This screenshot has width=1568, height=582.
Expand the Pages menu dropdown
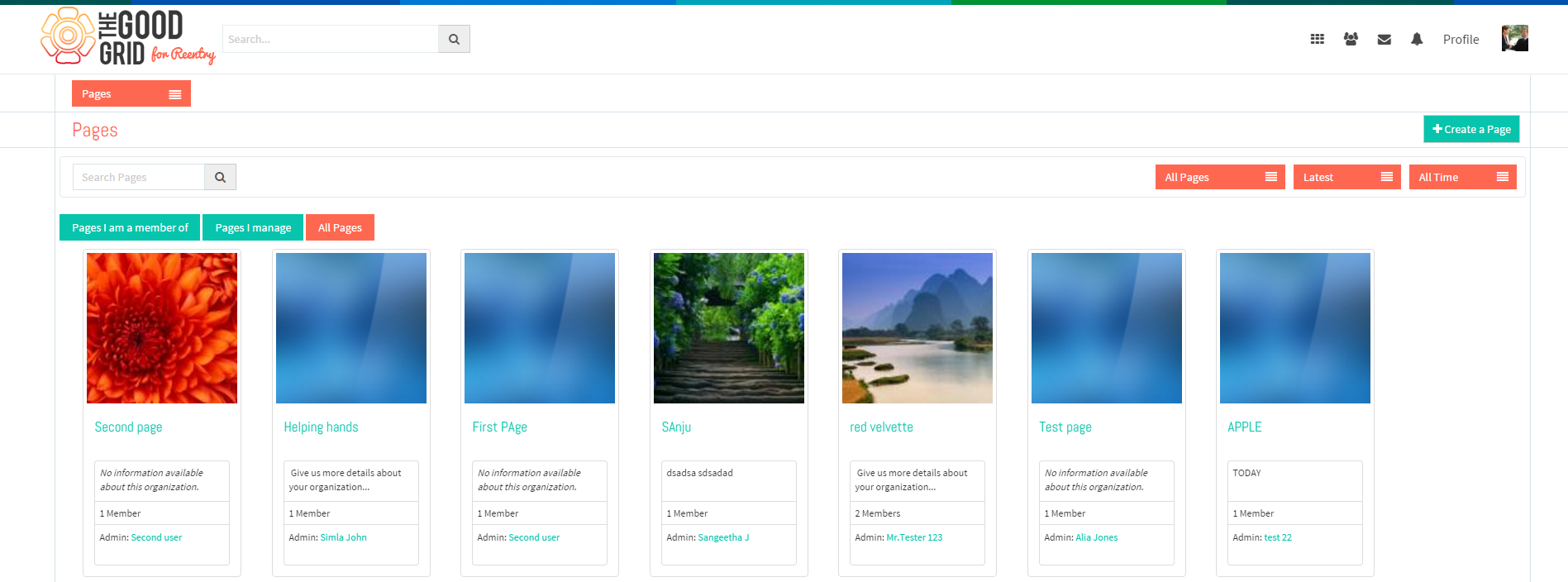(131, 93)
